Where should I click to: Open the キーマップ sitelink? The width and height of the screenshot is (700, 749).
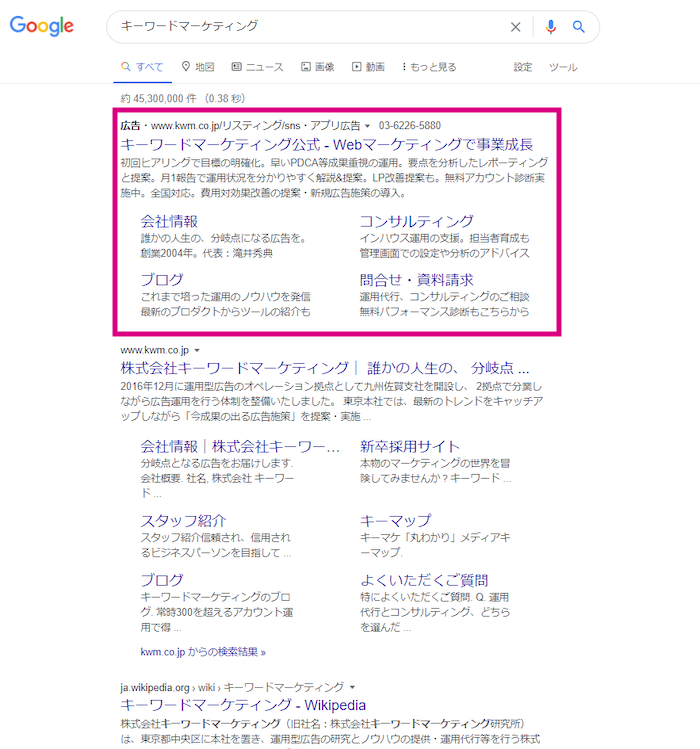(396, 520)
